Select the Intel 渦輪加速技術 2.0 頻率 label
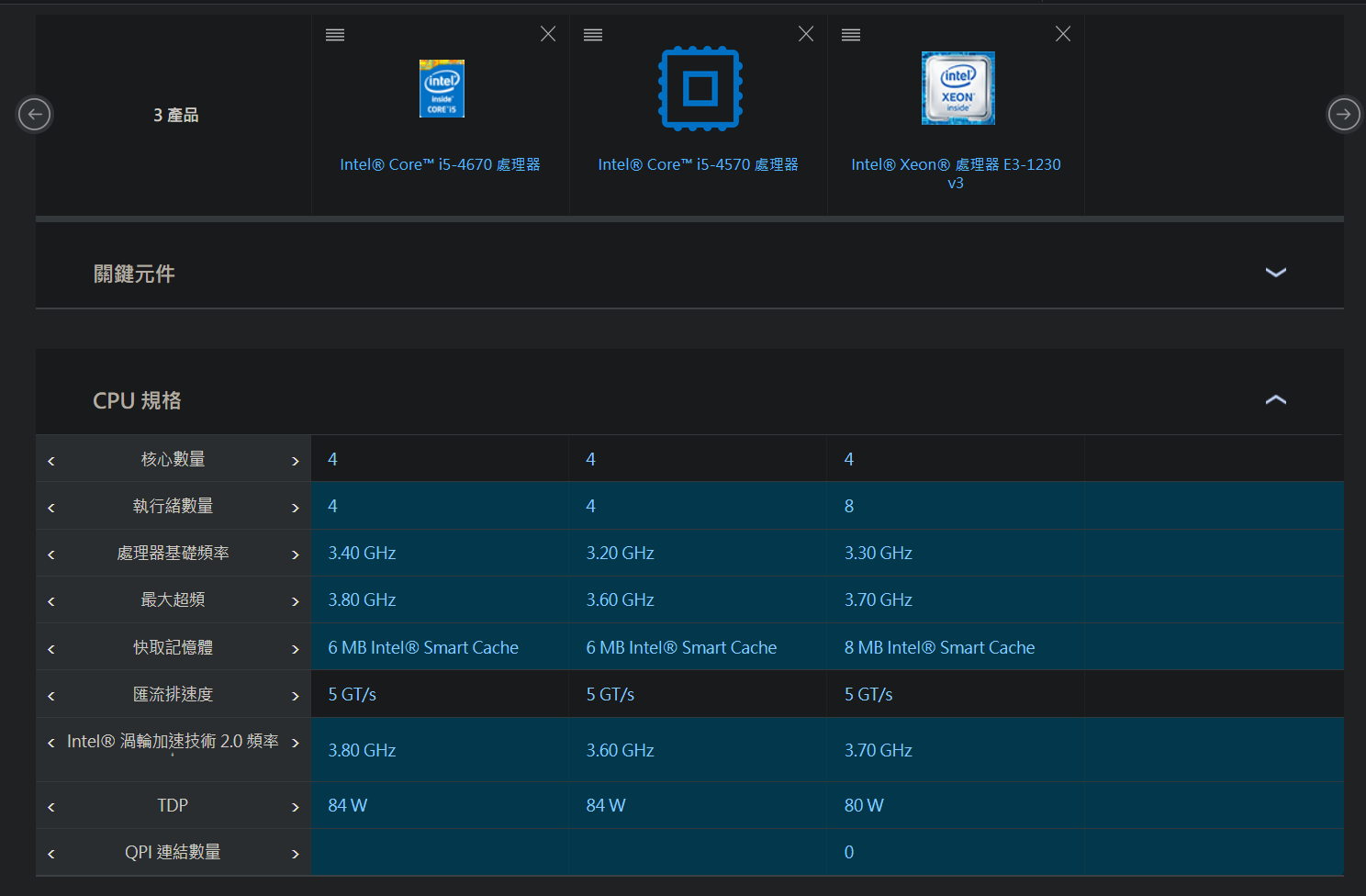The height and width of the screenshot is (896, 1366). point(173,741)
